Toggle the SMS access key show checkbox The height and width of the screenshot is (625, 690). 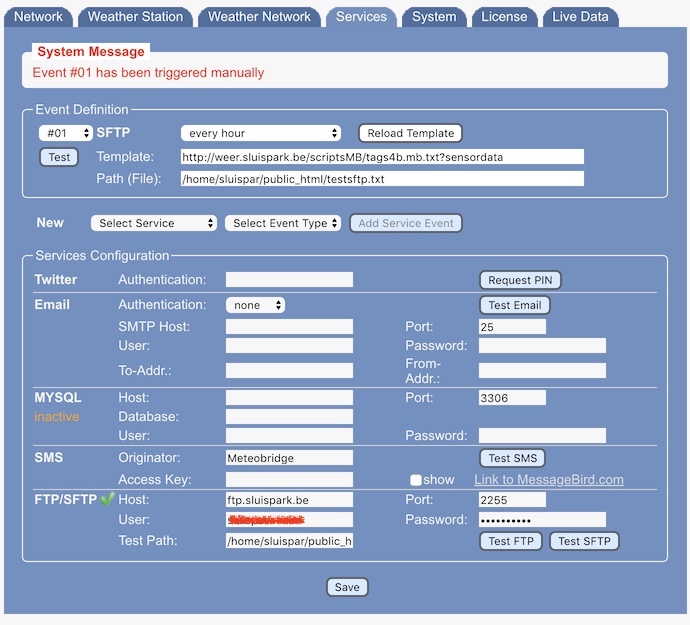415,480
